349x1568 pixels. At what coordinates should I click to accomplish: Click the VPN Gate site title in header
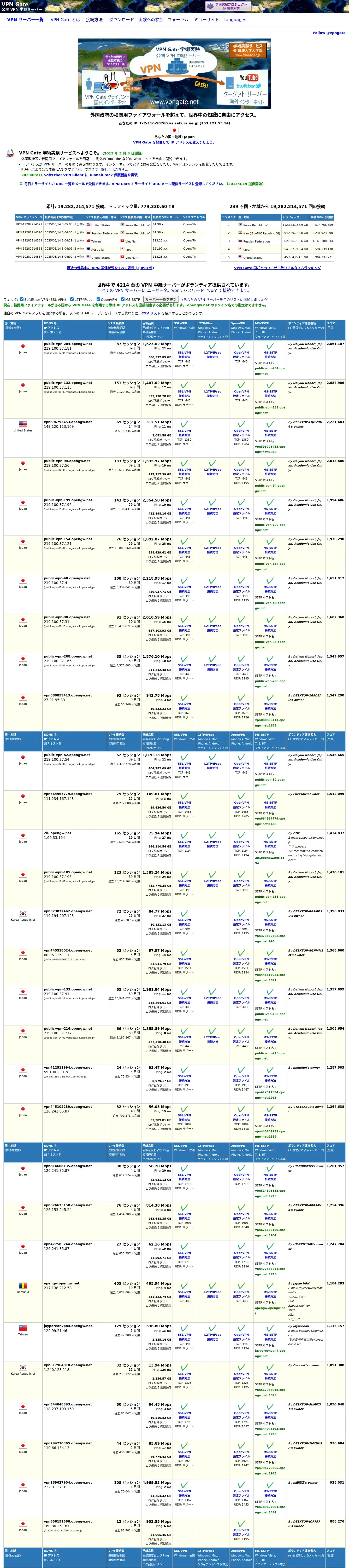pos(15,4)
